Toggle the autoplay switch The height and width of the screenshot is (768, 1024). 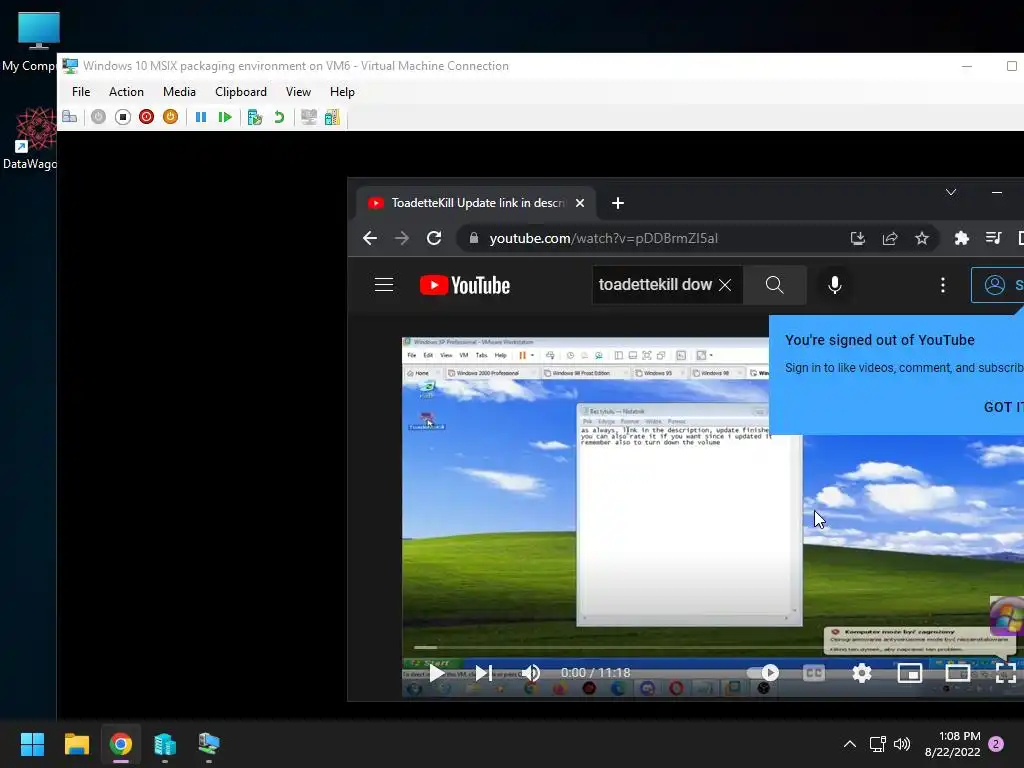click(x=763, y=673)
